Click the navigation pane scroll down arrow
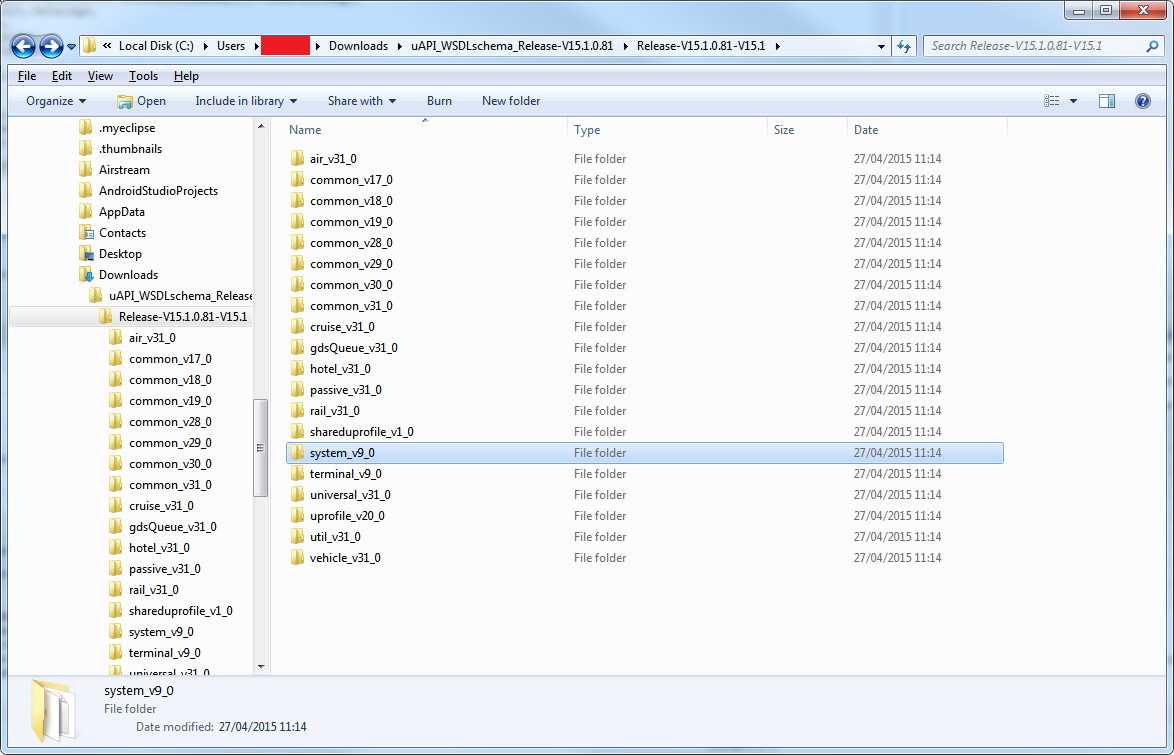Image resolution: width=1174 pixels, height=755 pixels. coord(261,666)
